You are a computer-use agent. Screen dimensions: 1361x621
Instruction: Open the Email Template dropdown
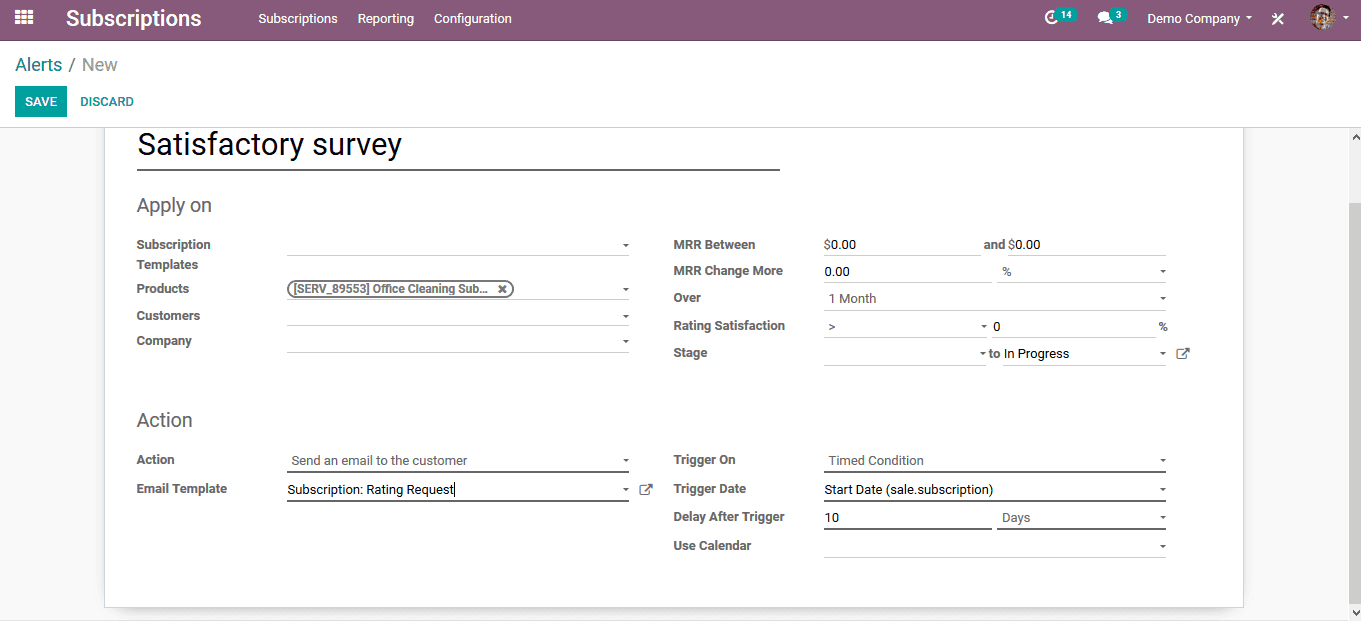click(x=458, y=490)
